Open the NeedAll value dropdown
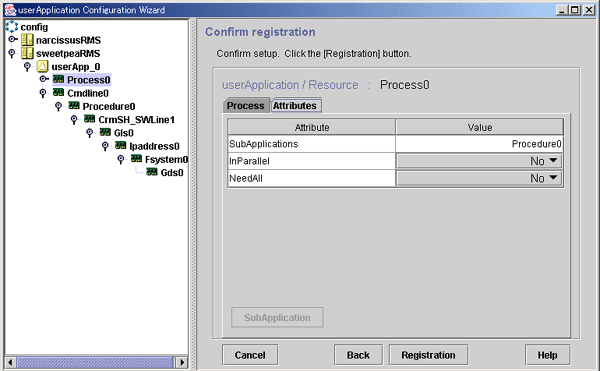Viewport: 600px width, 371px height. point(479,178)
